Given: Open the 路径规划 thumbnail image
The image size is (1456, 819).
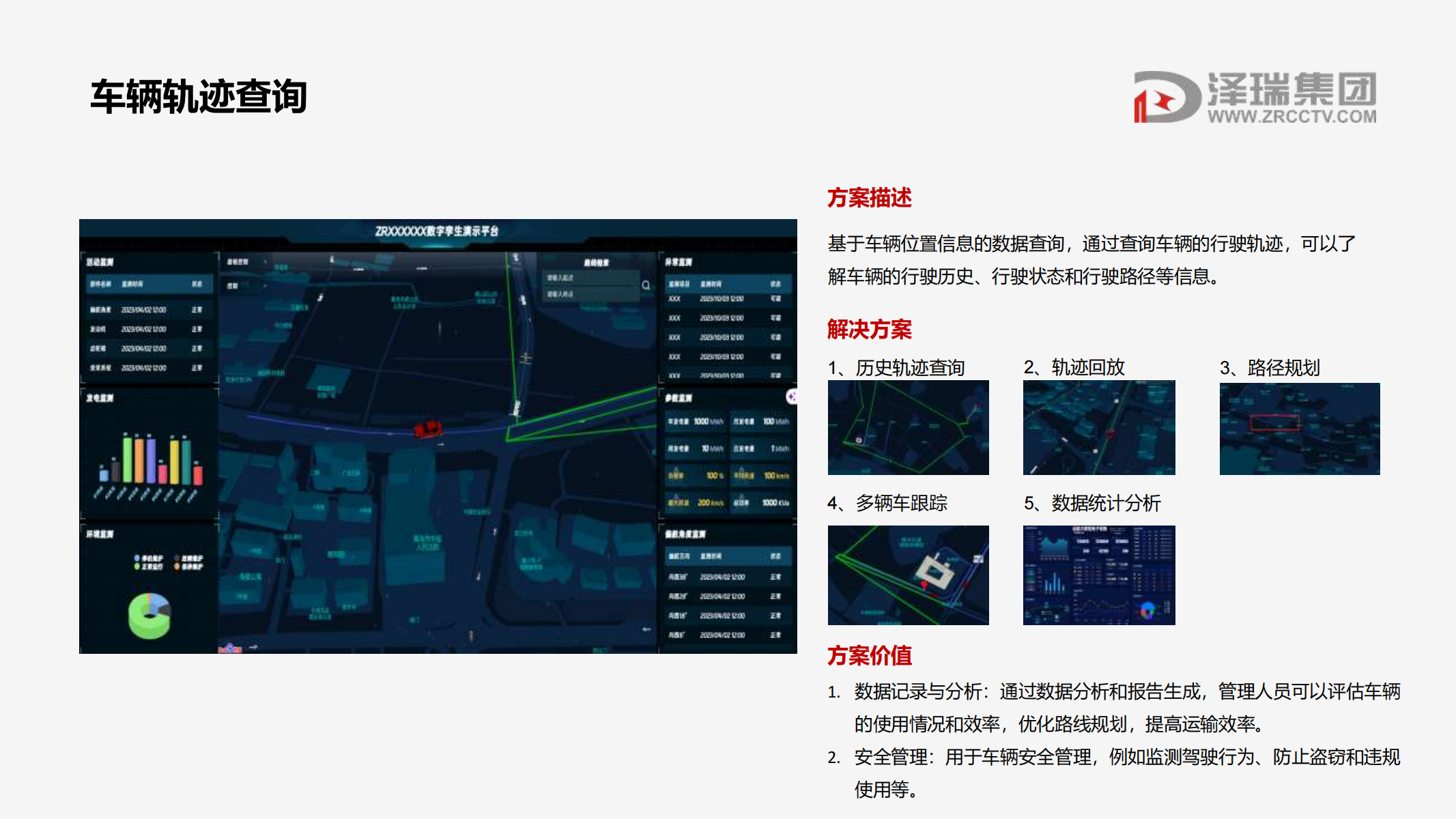Looking at the screenshot, I should pyautogui.click(x=1299, y=429).
